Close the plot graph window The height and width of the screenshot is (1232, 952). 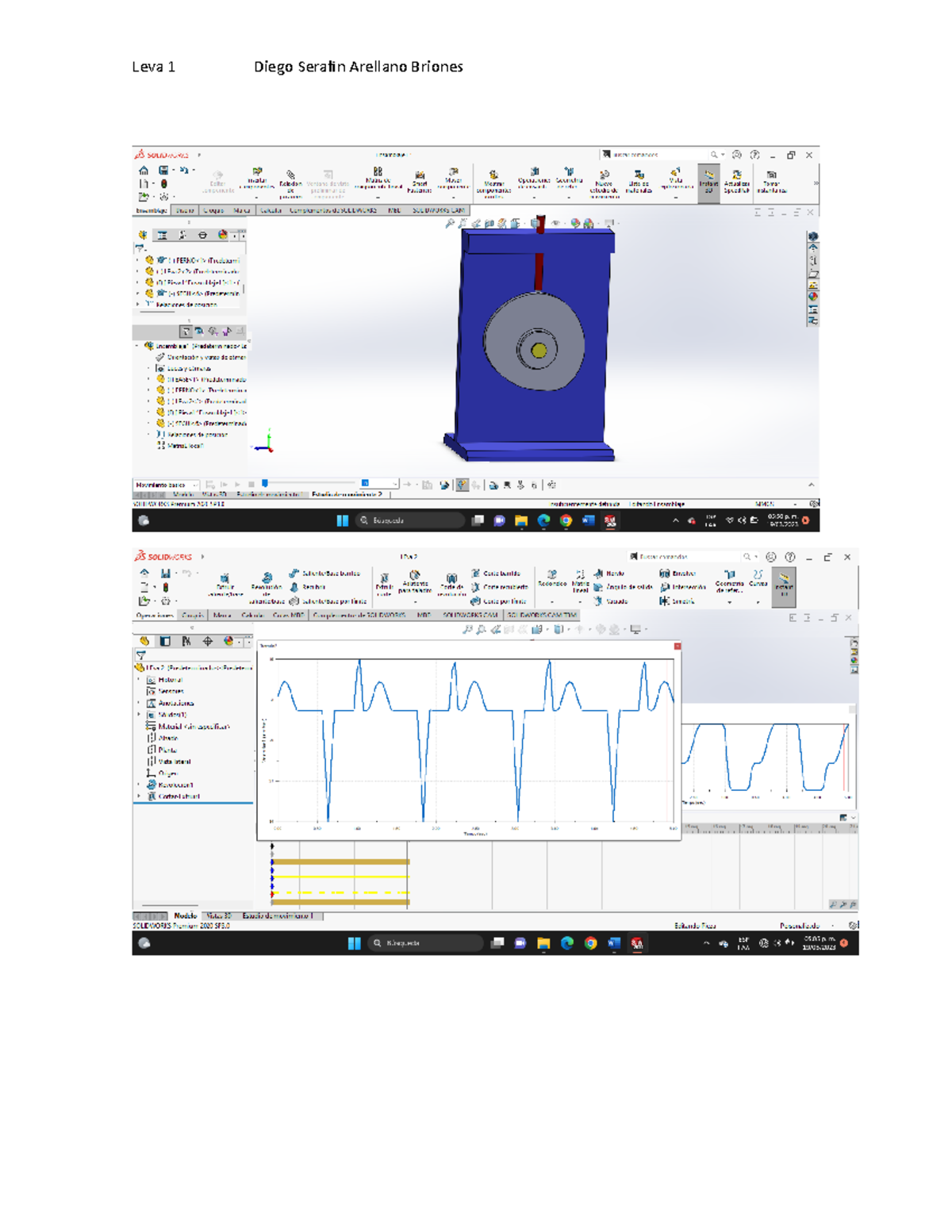pyautogui.click(x=677, y=646)
